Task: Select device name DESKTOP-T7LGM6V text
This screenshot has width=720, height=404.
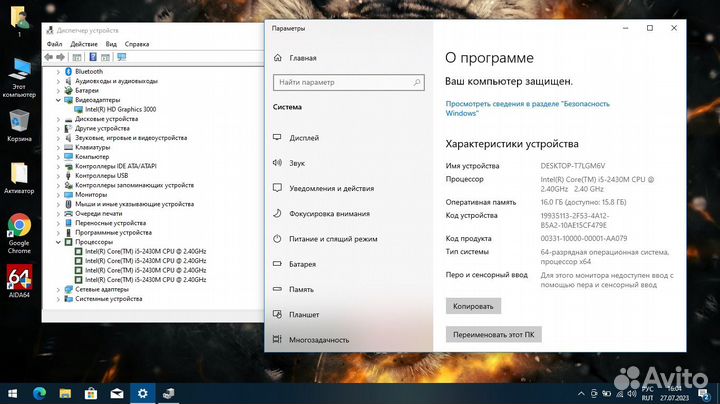Action: (573, 166)
